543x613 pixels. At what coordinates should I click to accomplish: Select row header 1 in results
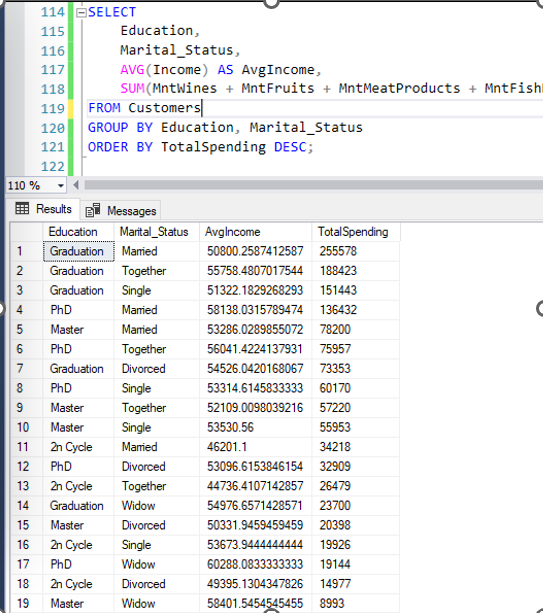[26, 251]
